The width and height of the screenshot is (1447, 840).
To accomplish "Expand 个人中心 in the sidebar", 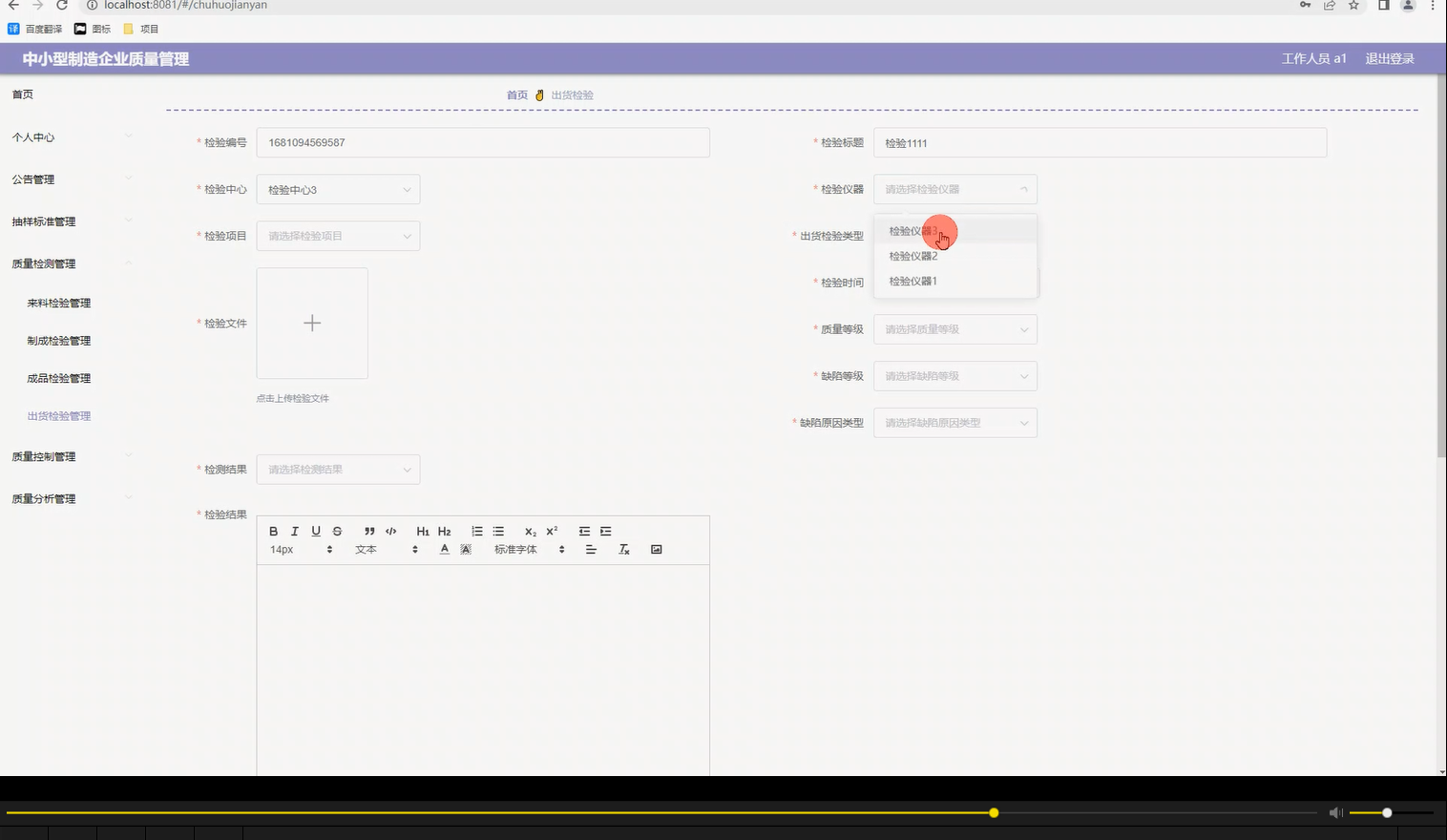I will point(72,137).
